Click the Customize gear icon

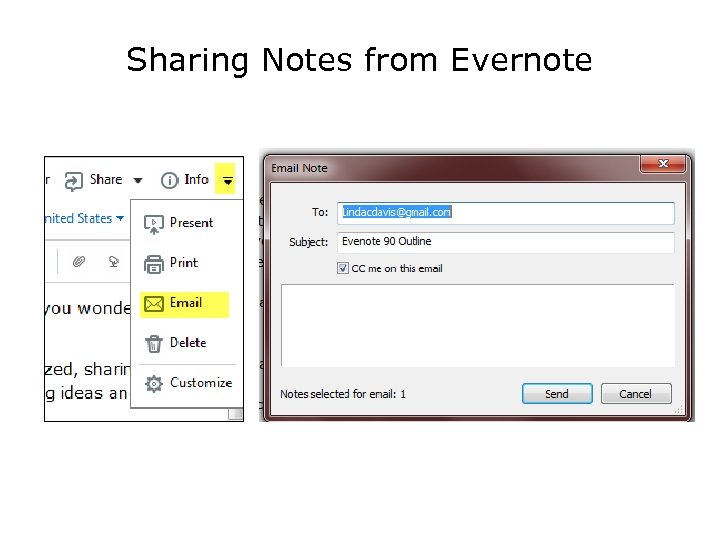(154, 383)
